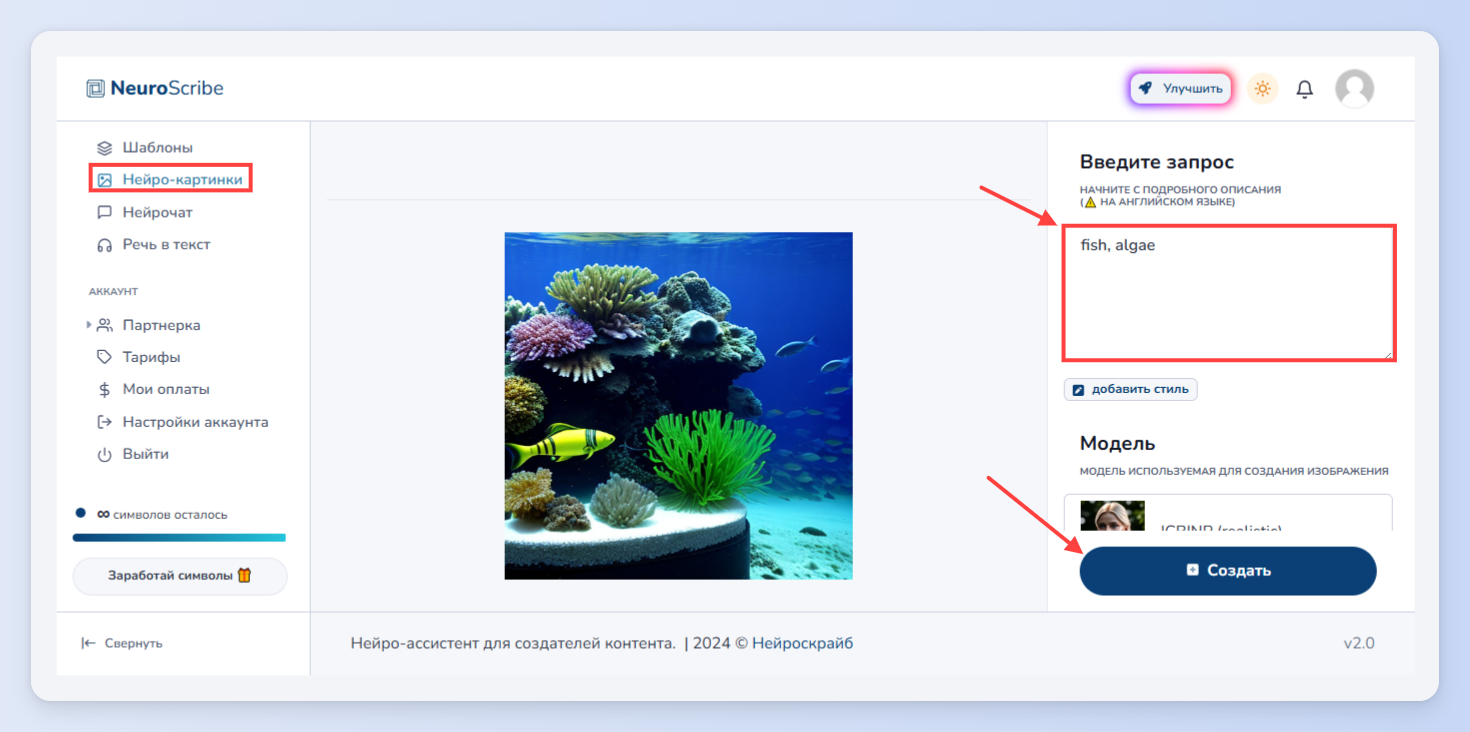Select the model card with portrait thumbnail
Viewport: 1470px width, 732px height.
pos(1228,513)
